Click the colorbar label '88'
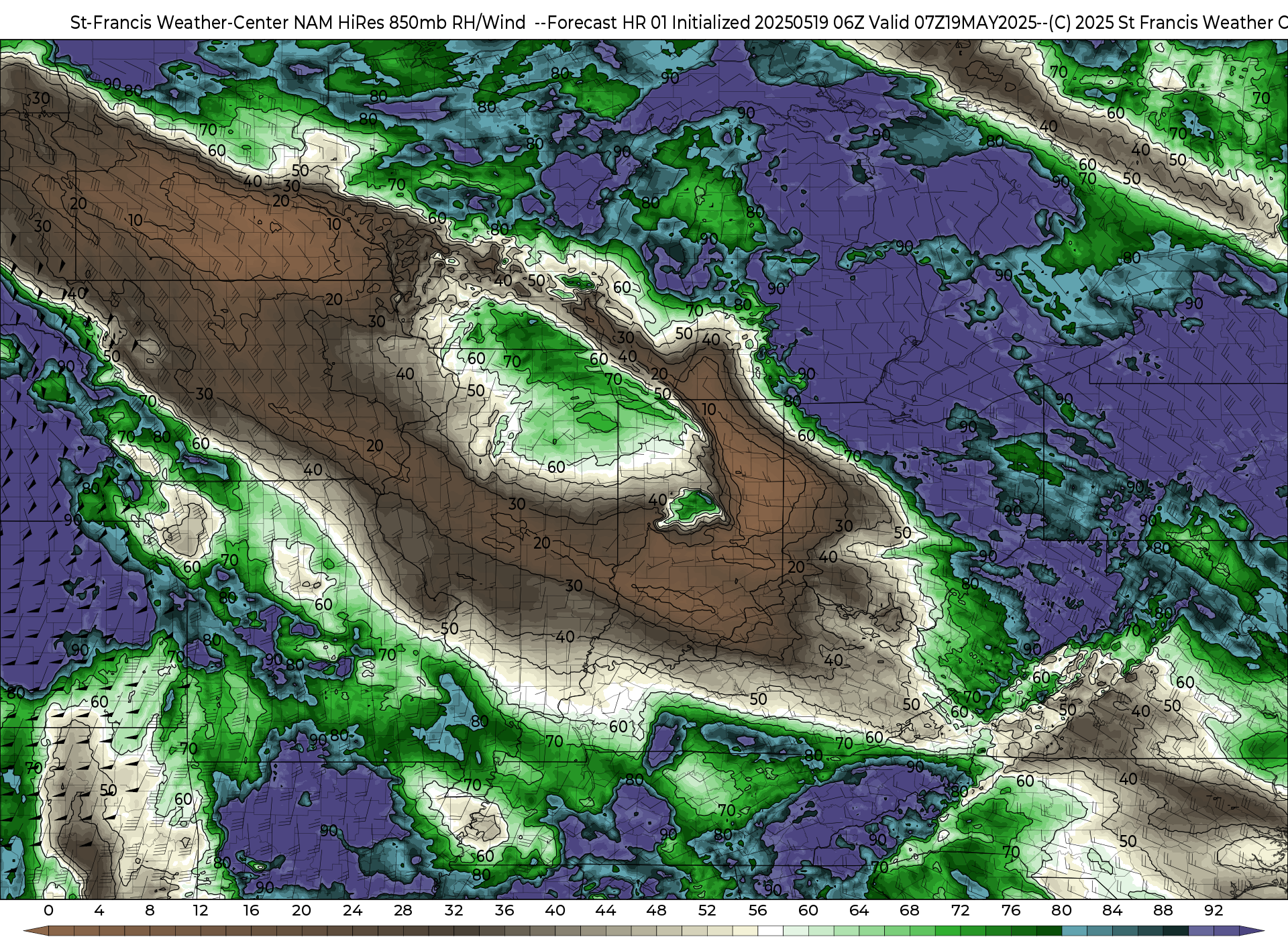Screen dimensions: 1288x939 [1163, 910]
